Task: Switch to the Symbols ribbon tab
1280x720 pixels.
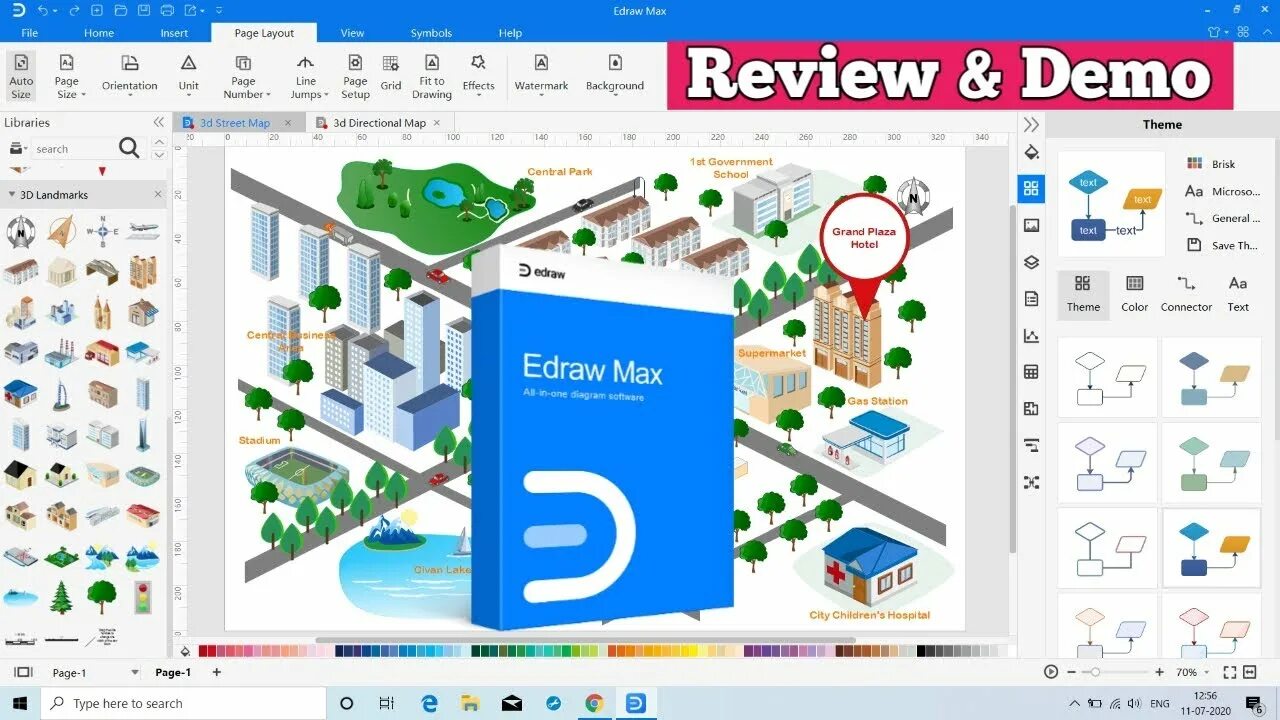Action: coord(431,33)
